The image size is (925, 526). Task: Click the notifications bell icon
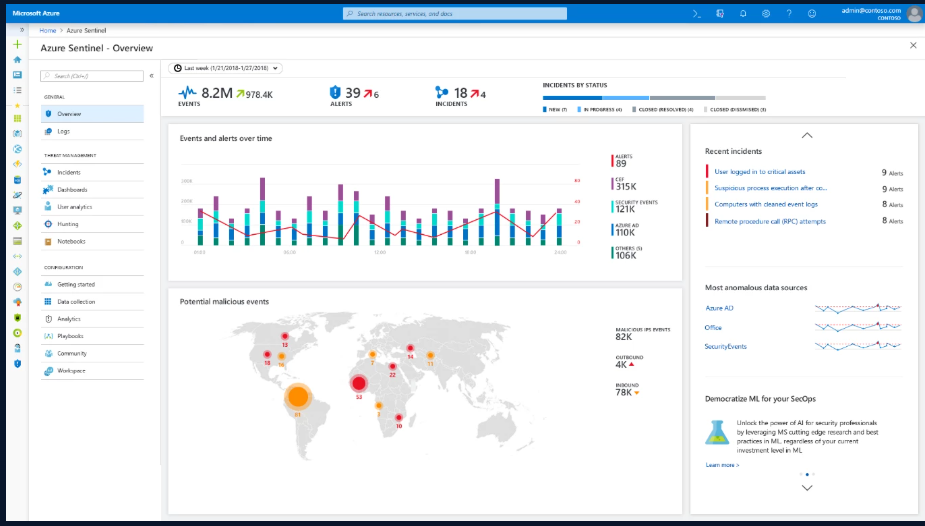pyautogui.click(x=743, y=13)
